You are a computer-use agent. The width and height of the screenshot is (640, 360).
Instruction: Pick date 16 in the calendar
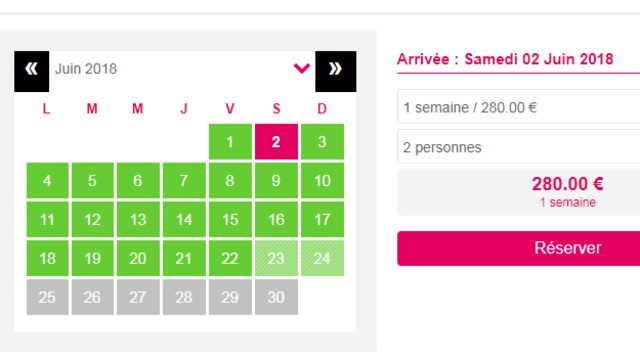tap(276, 219)
